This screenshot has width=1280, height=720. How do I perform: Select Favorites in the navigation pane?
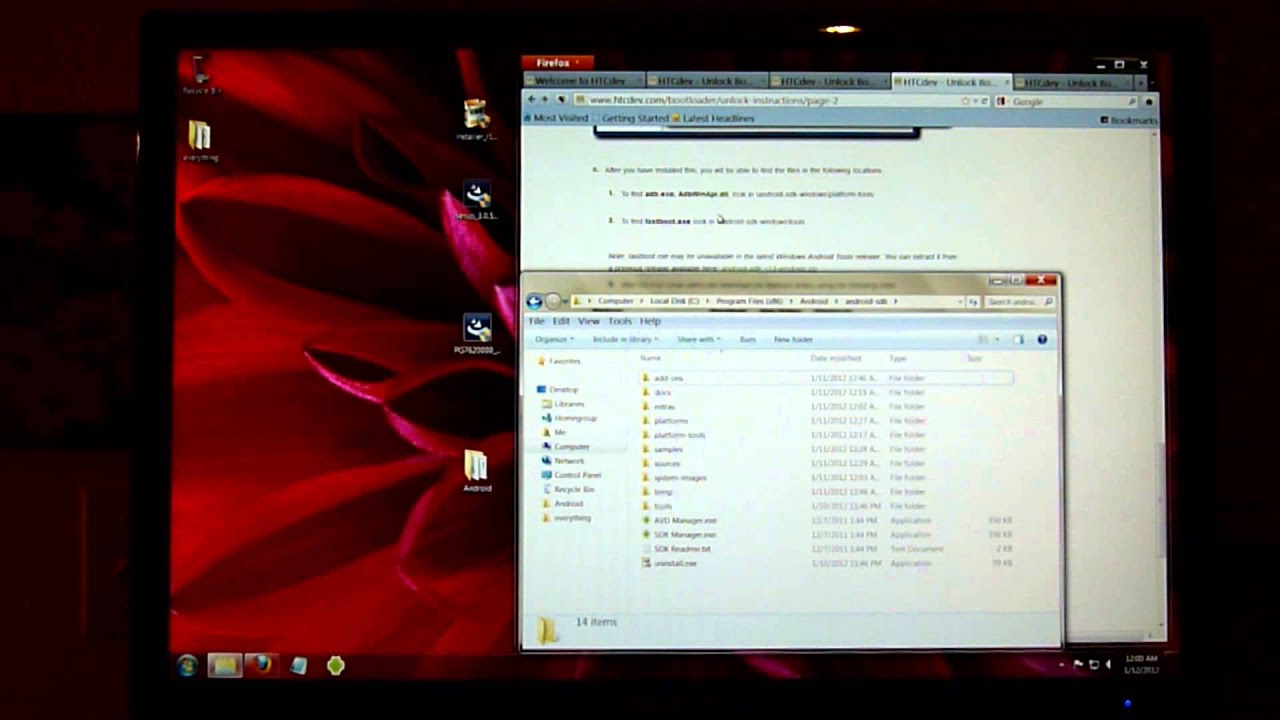click(558, 361)
